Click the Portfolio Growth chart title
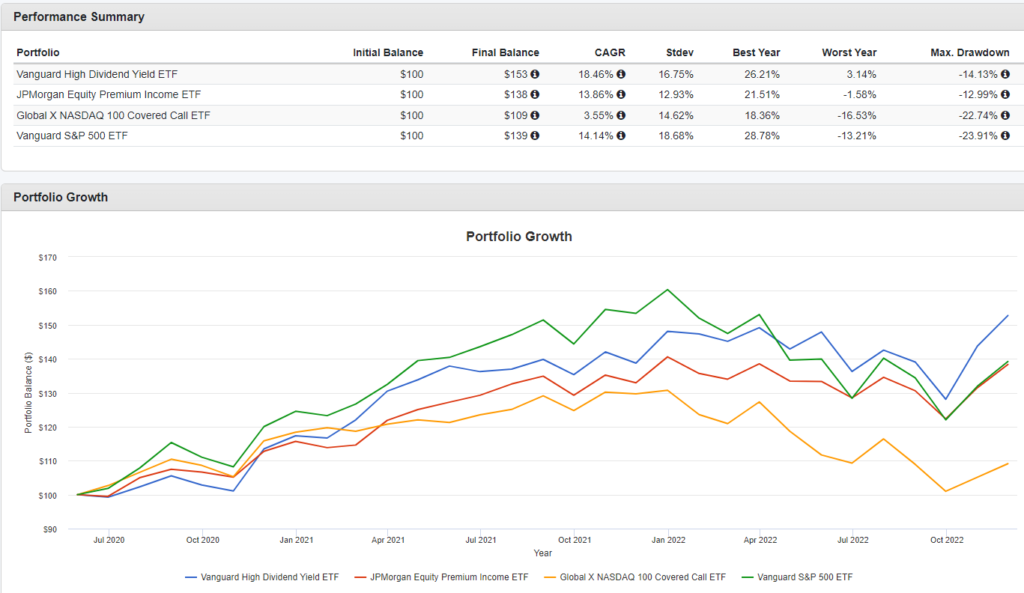Image resolution: width=1024 pixels, height=593 pixels. click(x=519, y=236)
